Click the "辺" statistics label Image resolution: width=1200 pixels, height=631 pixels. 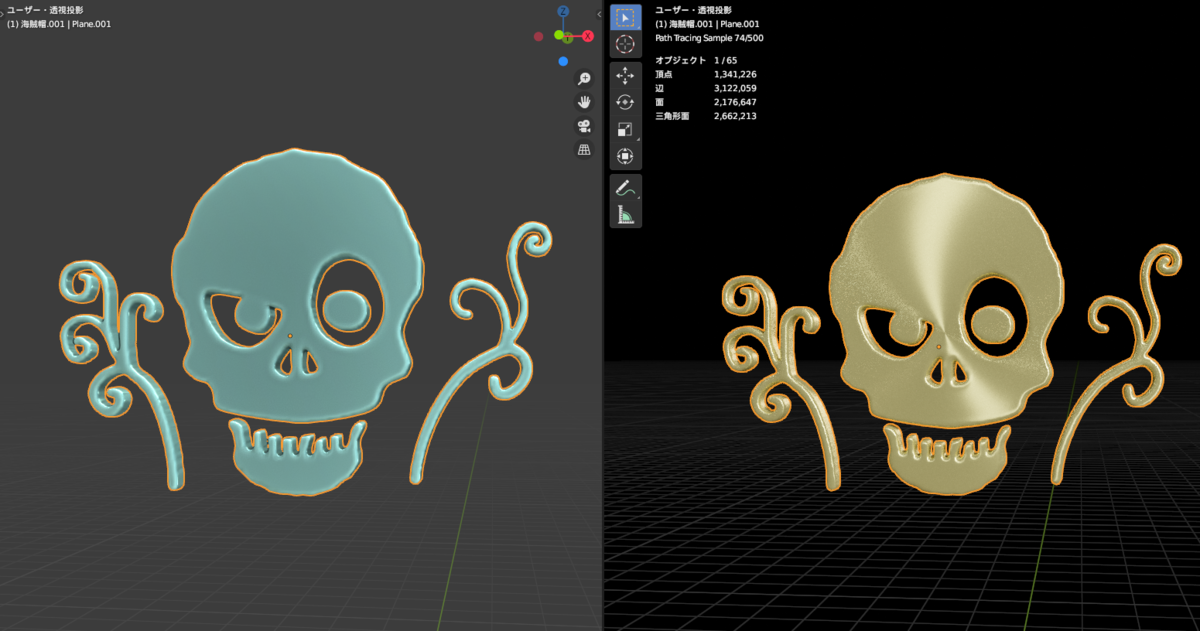pyautogui.click(x=659, y=89)
